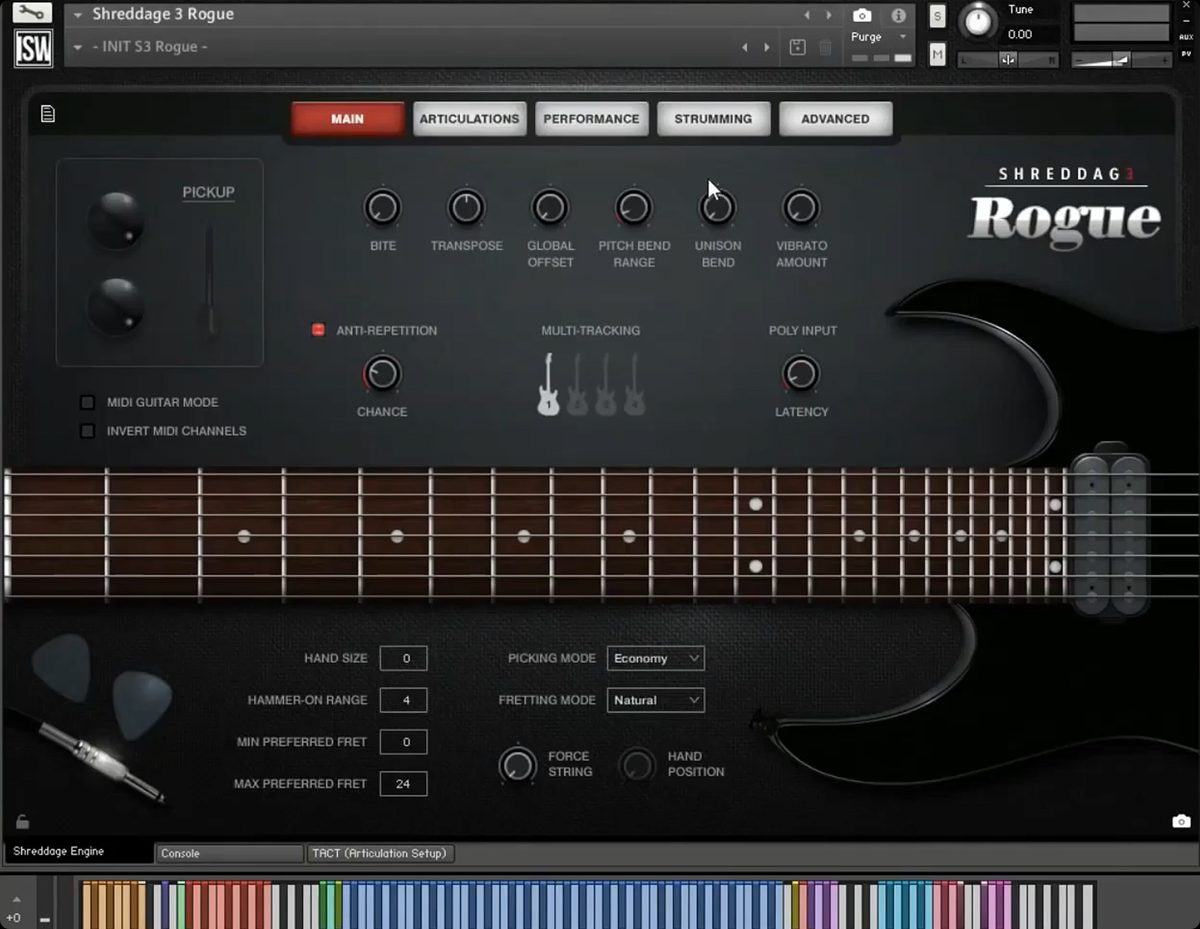This screenshot has width=1200, height=929.
Task: Adjust the TRANSPOSE knob
Action: 466,207
